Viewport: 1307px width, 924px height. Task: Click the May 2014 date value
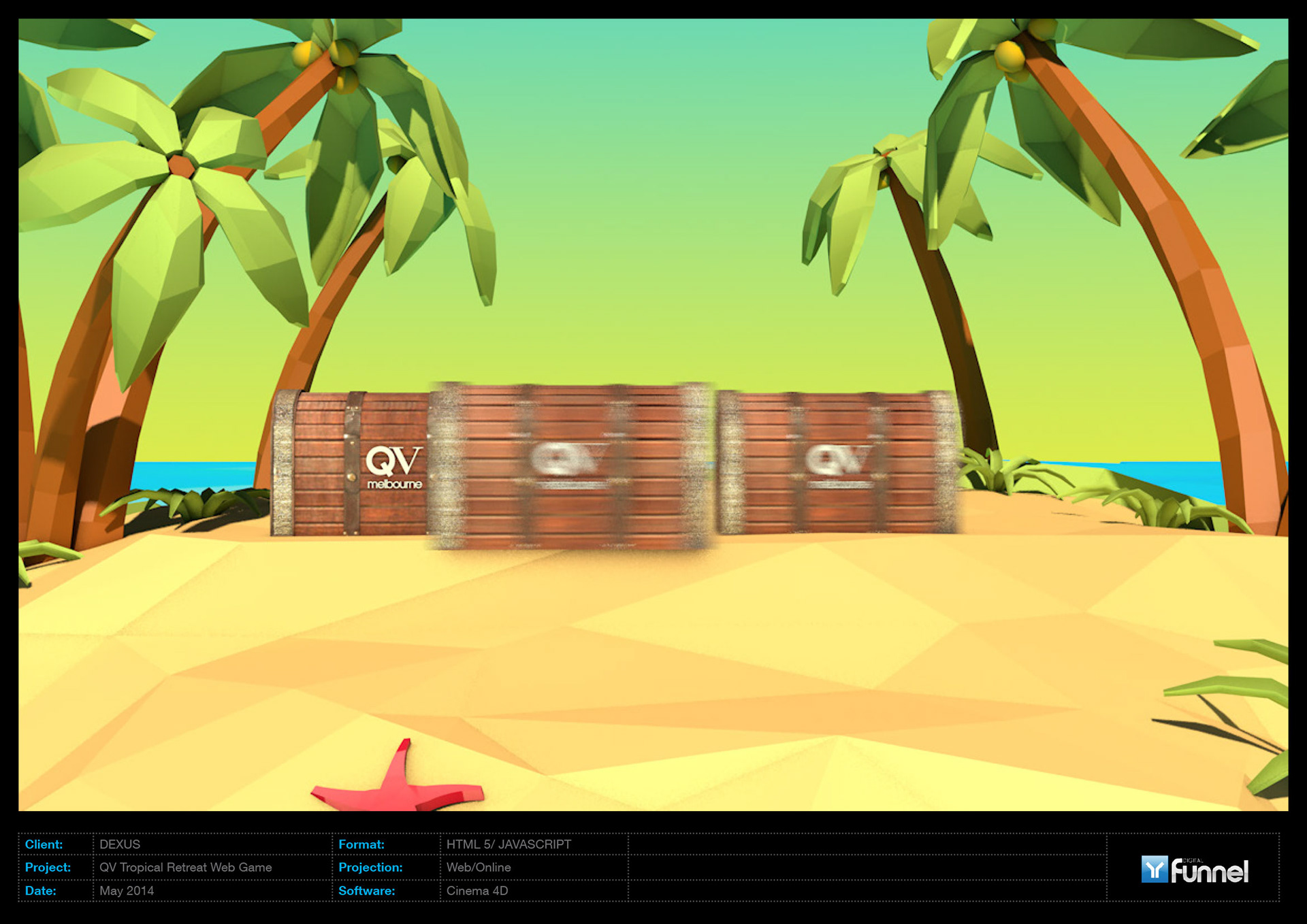point(127,891)
